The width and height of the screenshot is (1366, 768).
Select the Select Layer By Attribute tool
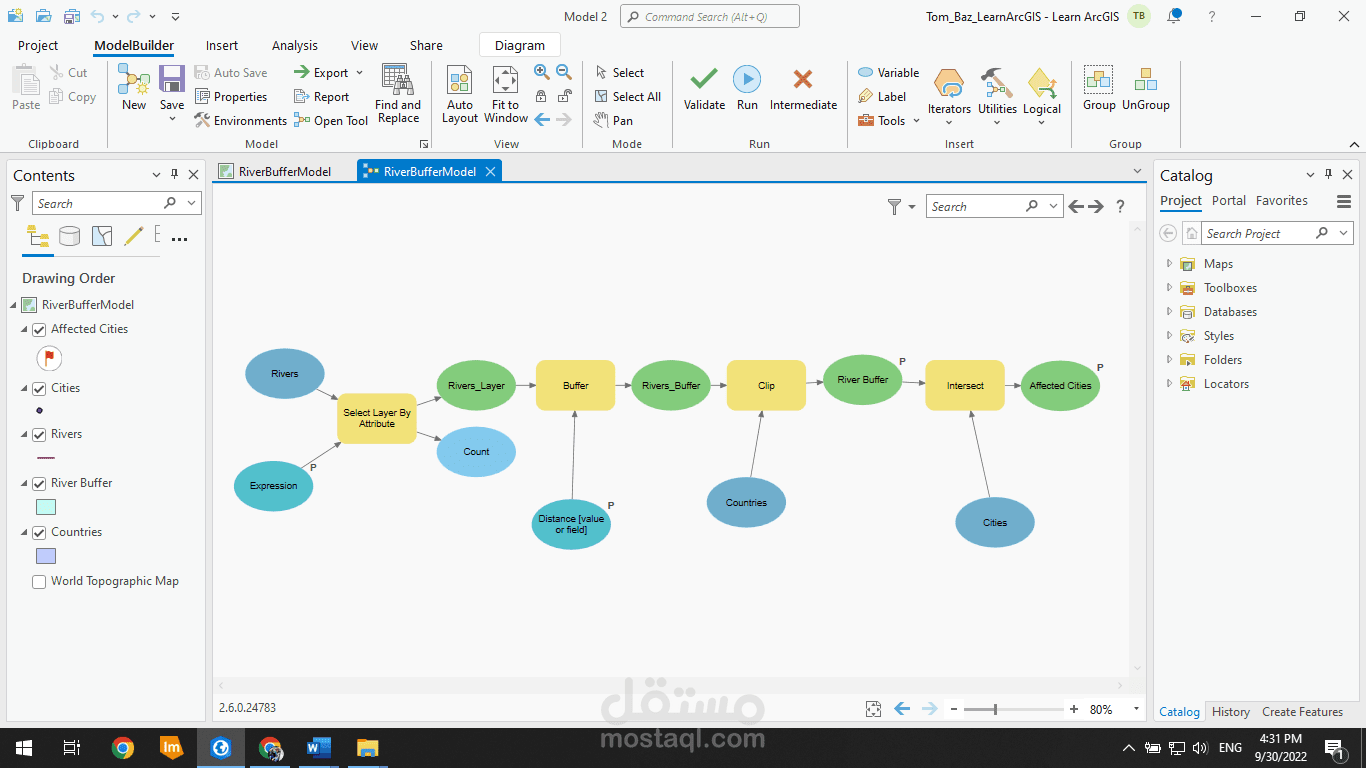(377, 418)
